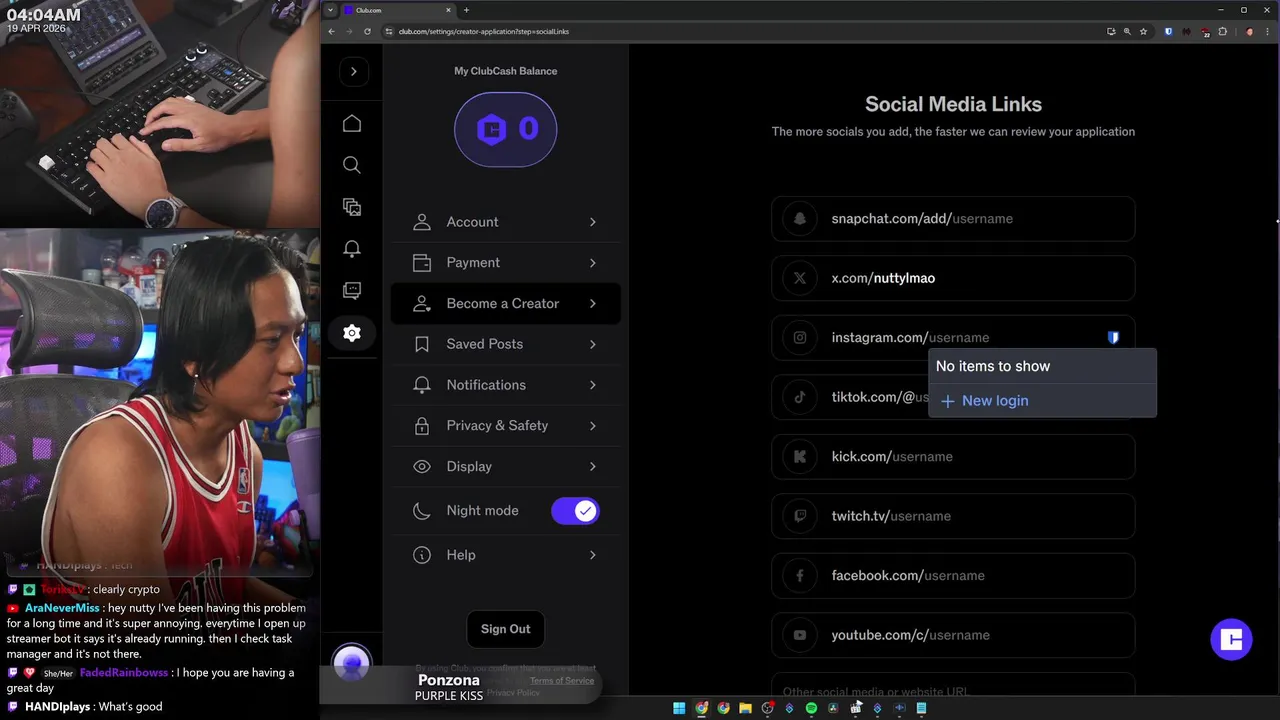Click the install app icon in the address bar
This screenshot has height=720, width=1280.
1111,31
